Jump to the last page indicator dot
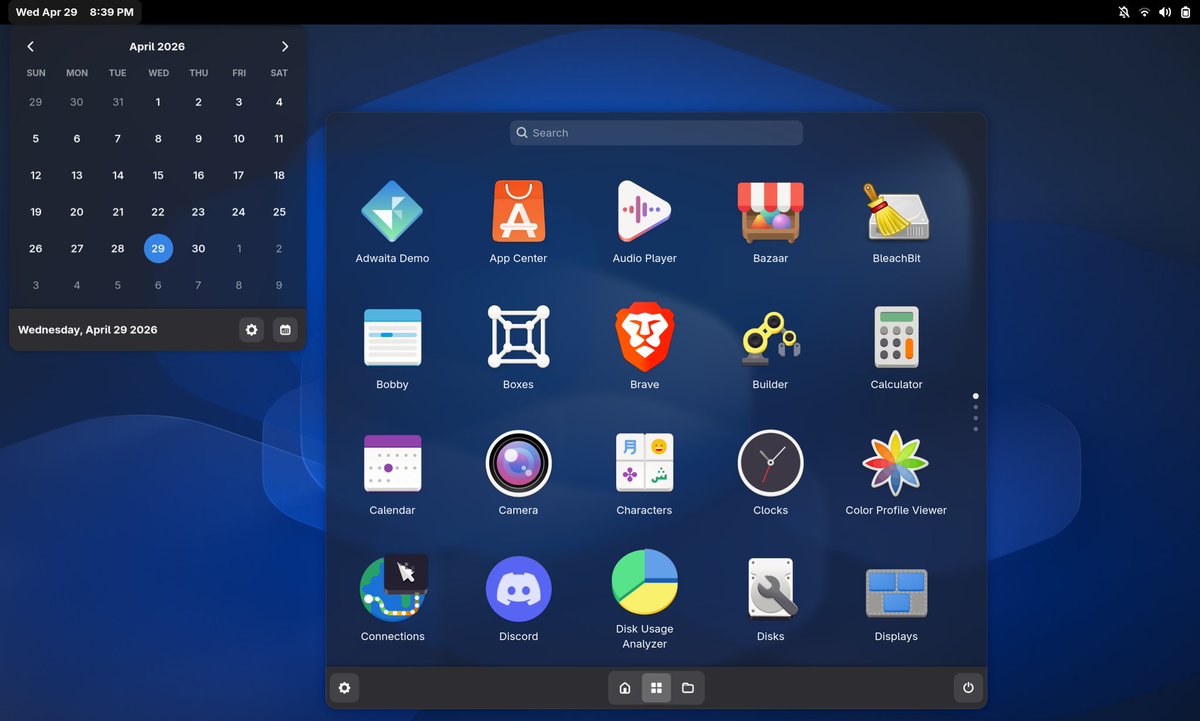 [976, 429]
